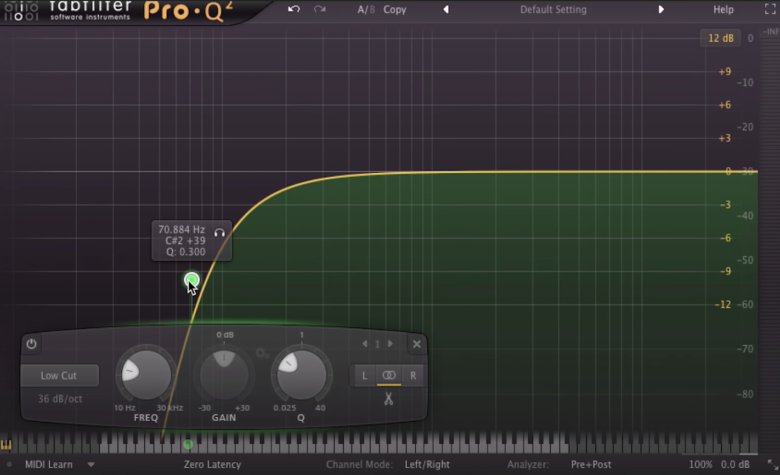Click the Q knob

[301, 375]
